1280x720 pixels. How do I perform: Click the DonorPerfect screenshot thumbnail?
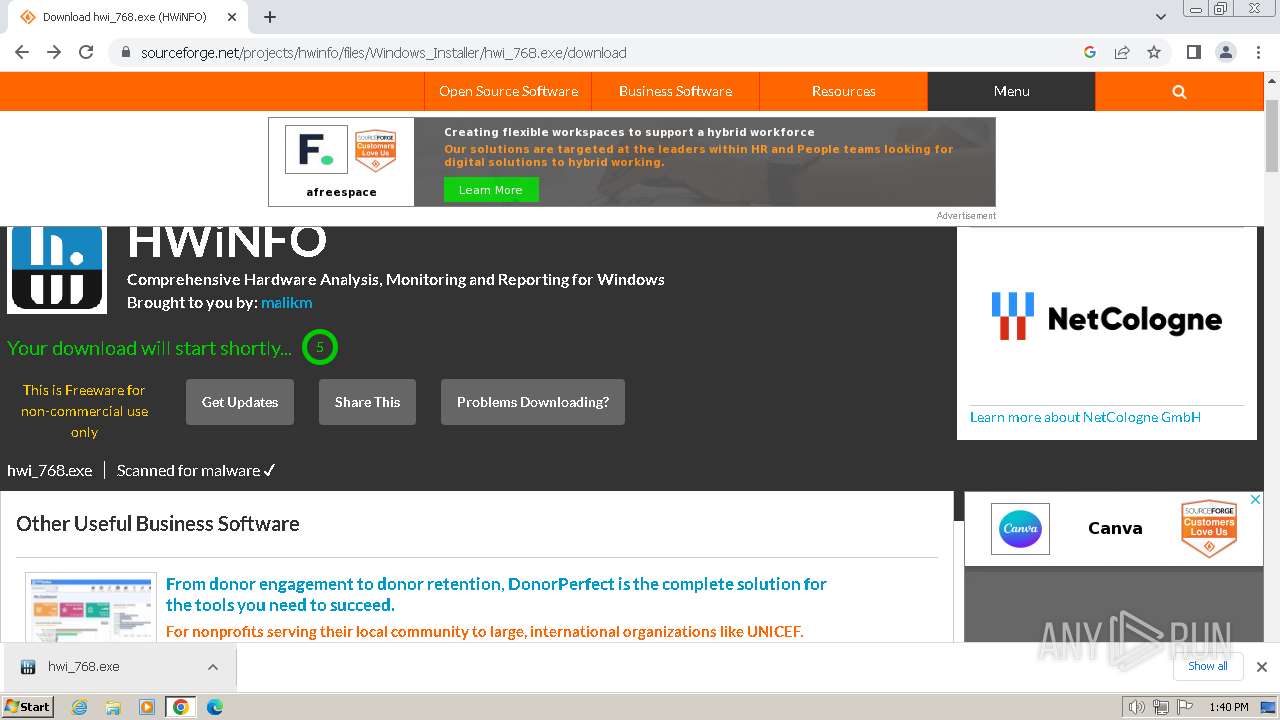tap(91, 608)
